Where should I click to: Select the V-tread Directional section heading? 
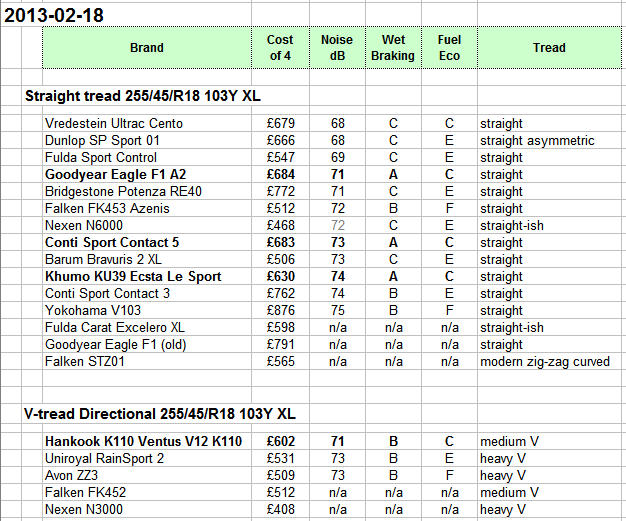(160, 414)
